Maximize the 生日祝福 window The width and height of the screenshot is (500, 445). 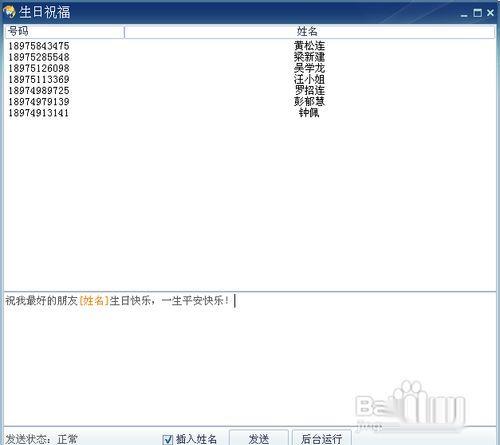coord(477,13)
